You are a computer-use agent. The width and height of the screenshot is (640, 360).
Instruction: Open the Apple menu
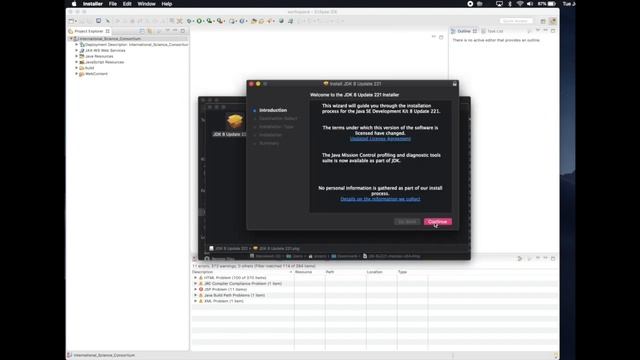74,4
